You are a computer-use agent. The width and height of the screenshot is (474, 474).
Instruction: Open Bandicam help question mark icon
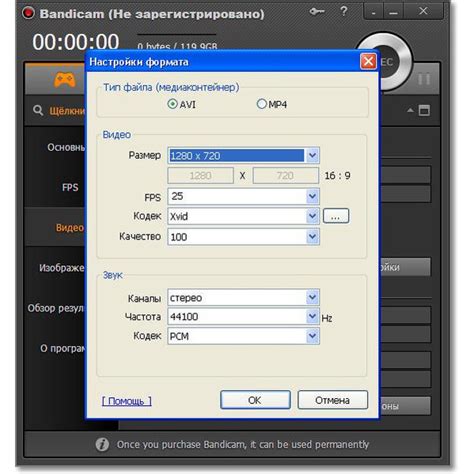(344, 11)
